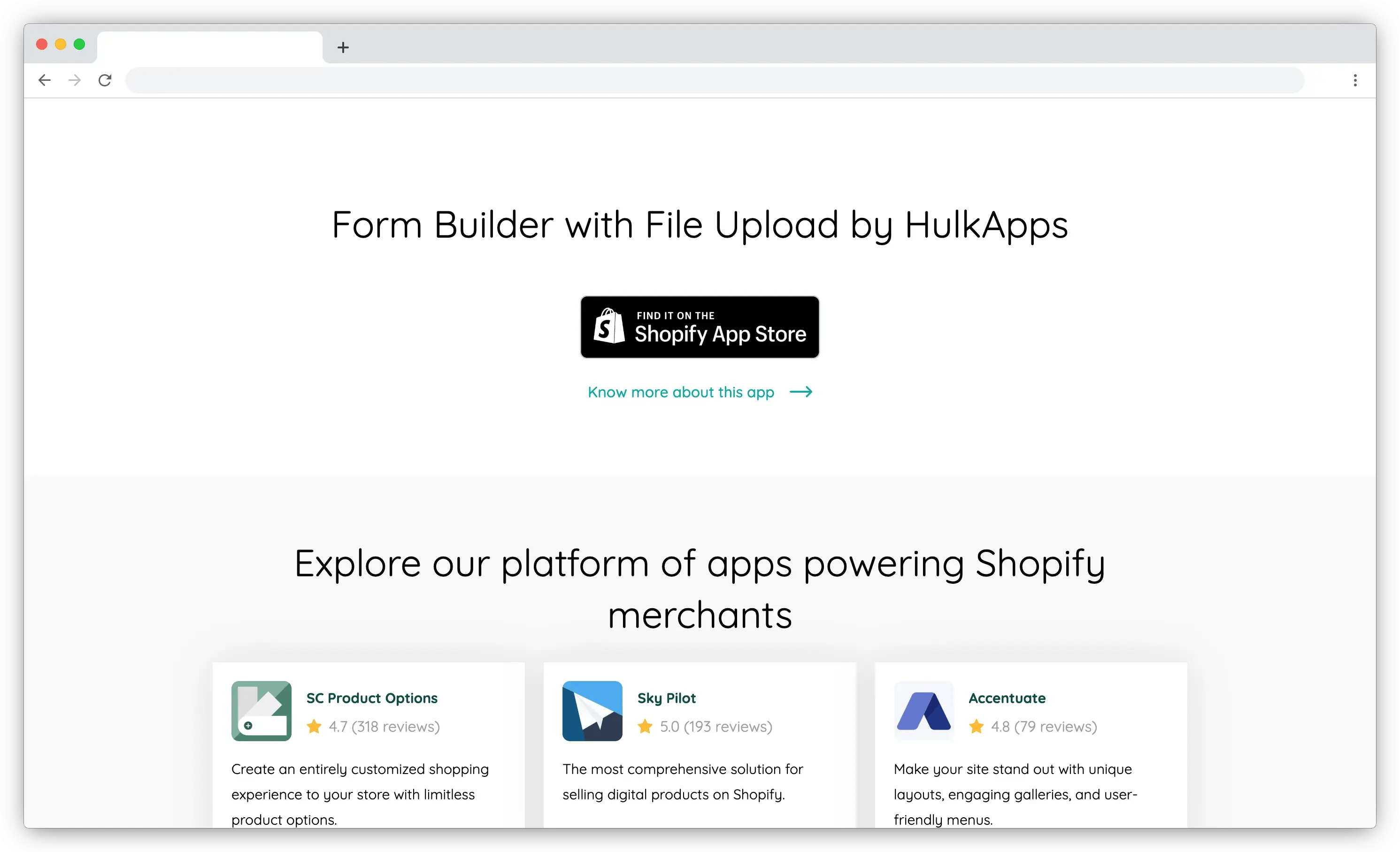Click the Explore our platform of apps heading
The width and height of the screenshot is (1400, 852).
point(700,589)
